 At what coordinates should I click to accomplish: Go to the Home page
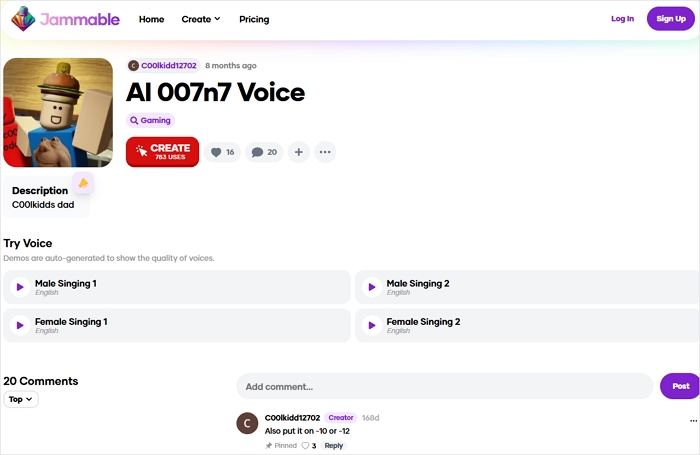151,19
